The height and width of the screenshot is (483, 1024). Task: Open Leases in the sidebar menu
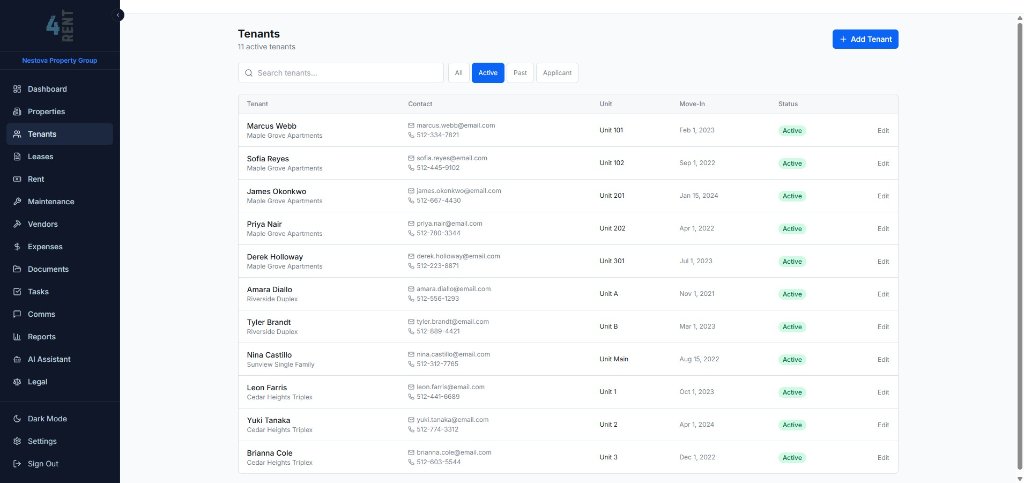59,157
